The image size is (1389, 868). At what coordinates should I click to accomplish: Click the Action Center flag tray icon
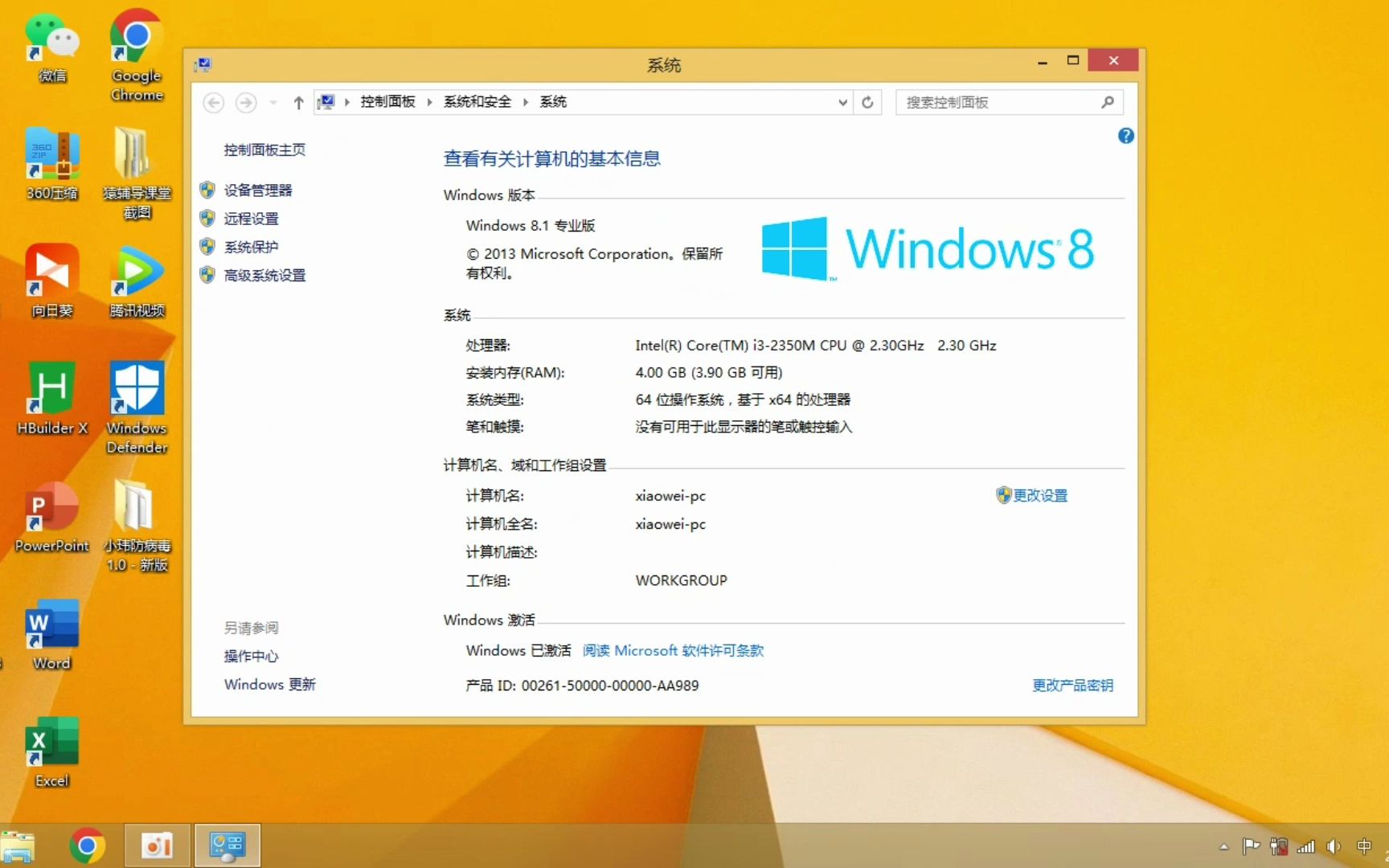(x=1251, y=846)
